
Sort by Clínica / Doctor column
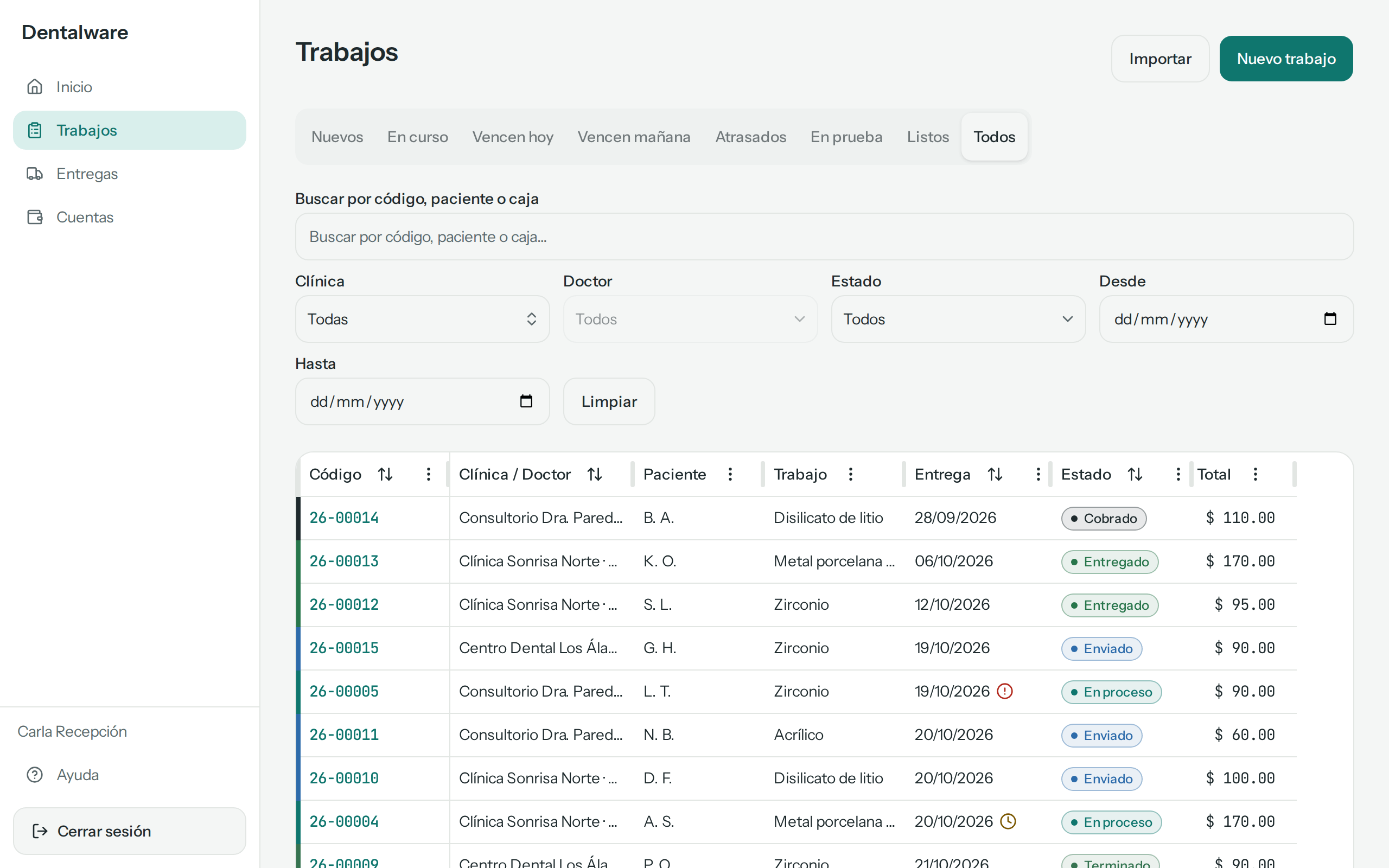(595, 474)
